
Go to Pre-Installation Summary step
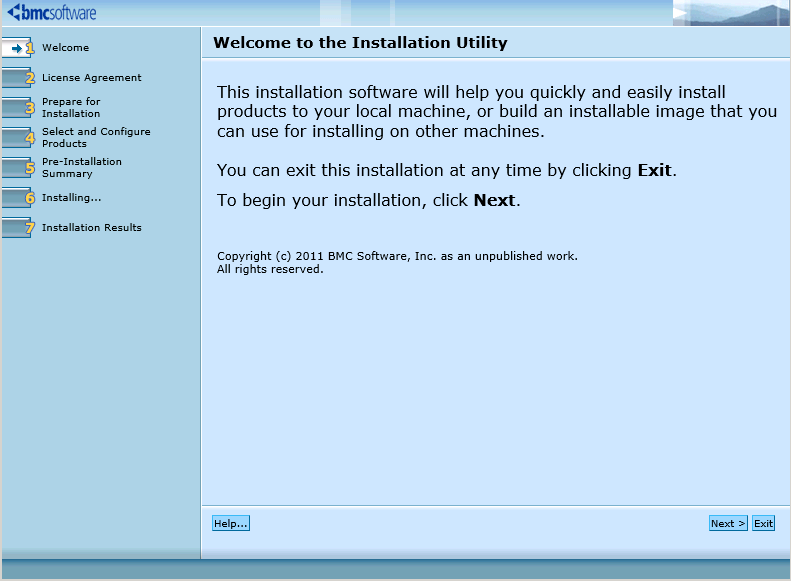tap(82, 167)
